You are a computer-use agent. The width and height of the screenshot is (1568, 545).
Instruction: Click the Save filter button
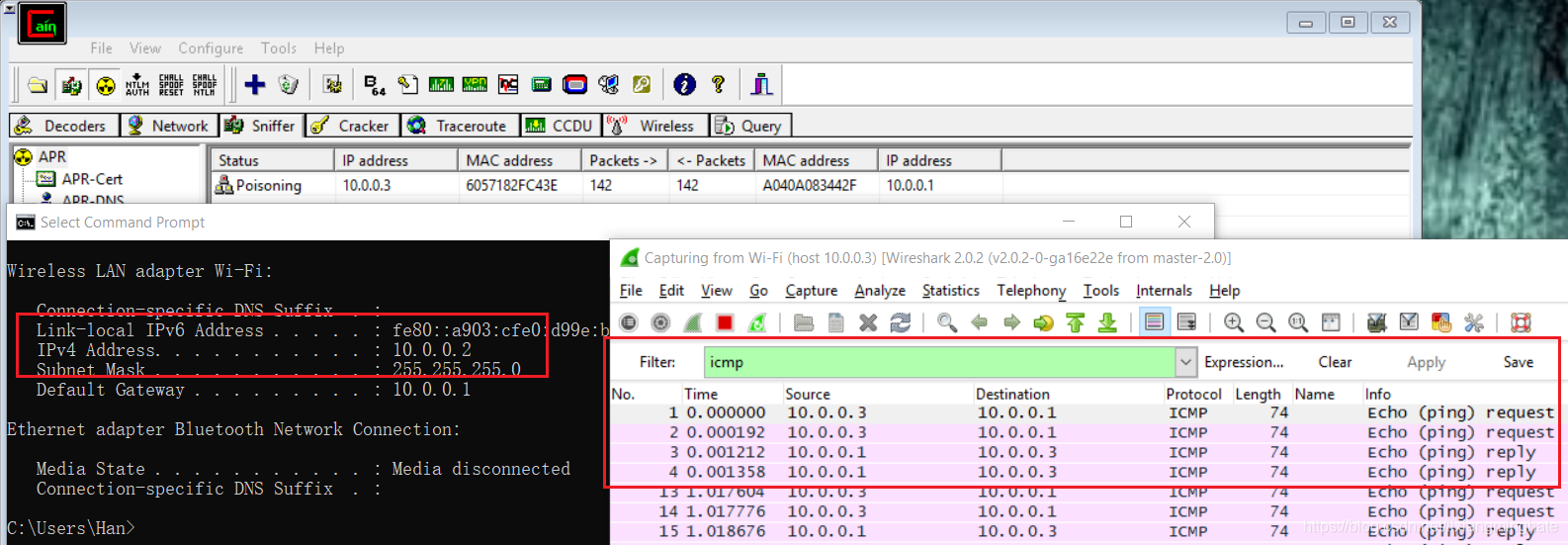1518,362
